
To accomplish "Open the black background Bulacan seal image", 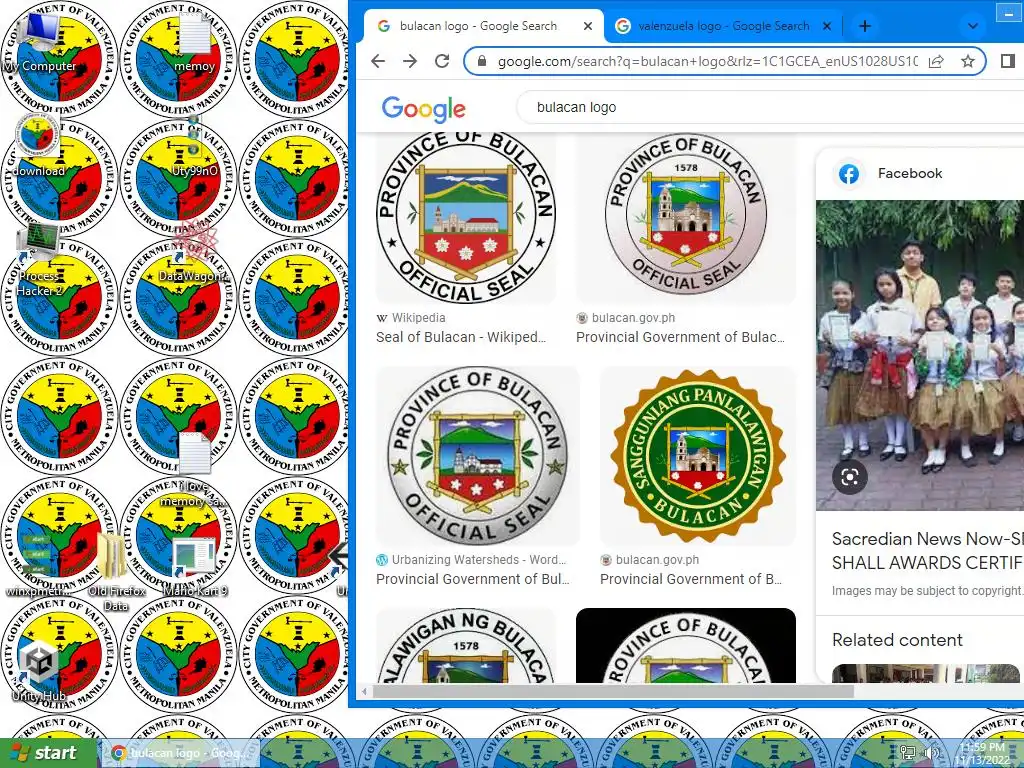I will pos(686,645).
